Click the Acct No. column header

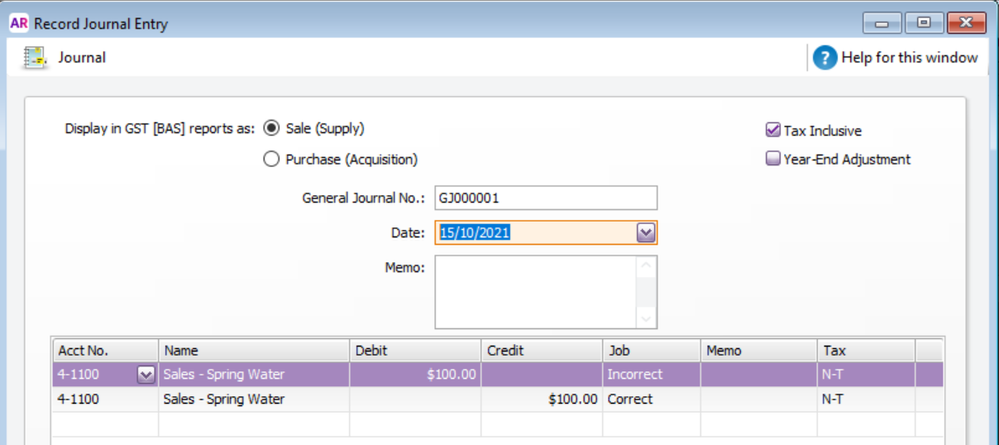click(104, 351)
